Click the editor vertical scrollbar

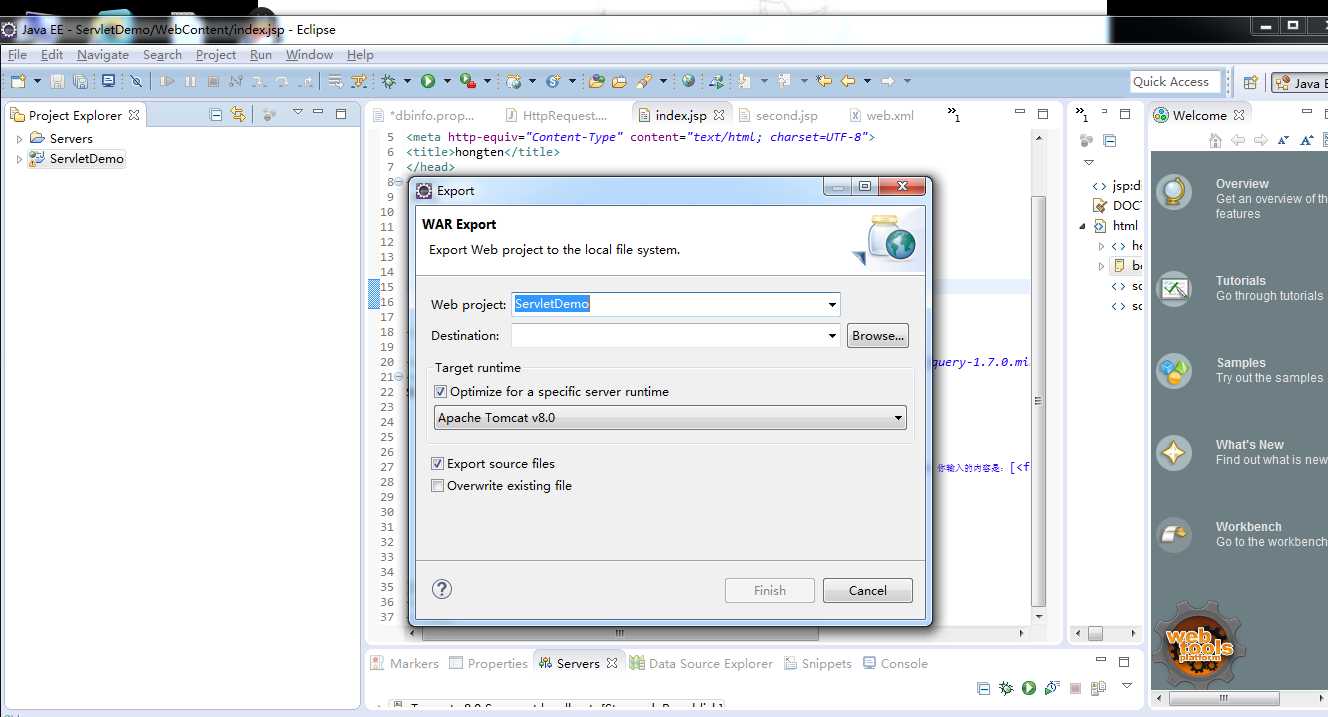pos(1038,402)
